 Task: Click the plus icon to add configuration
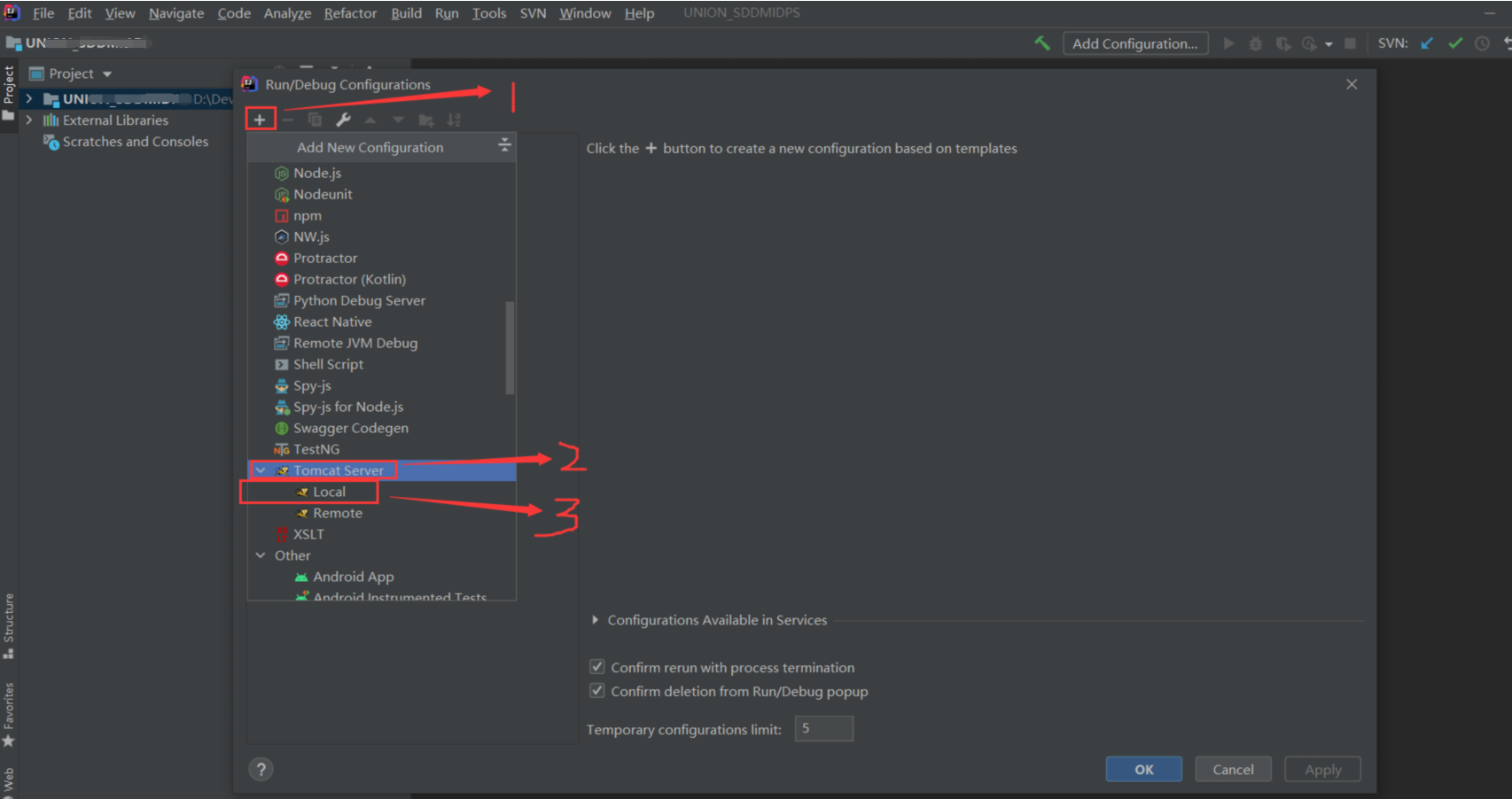tap(260, 120)
